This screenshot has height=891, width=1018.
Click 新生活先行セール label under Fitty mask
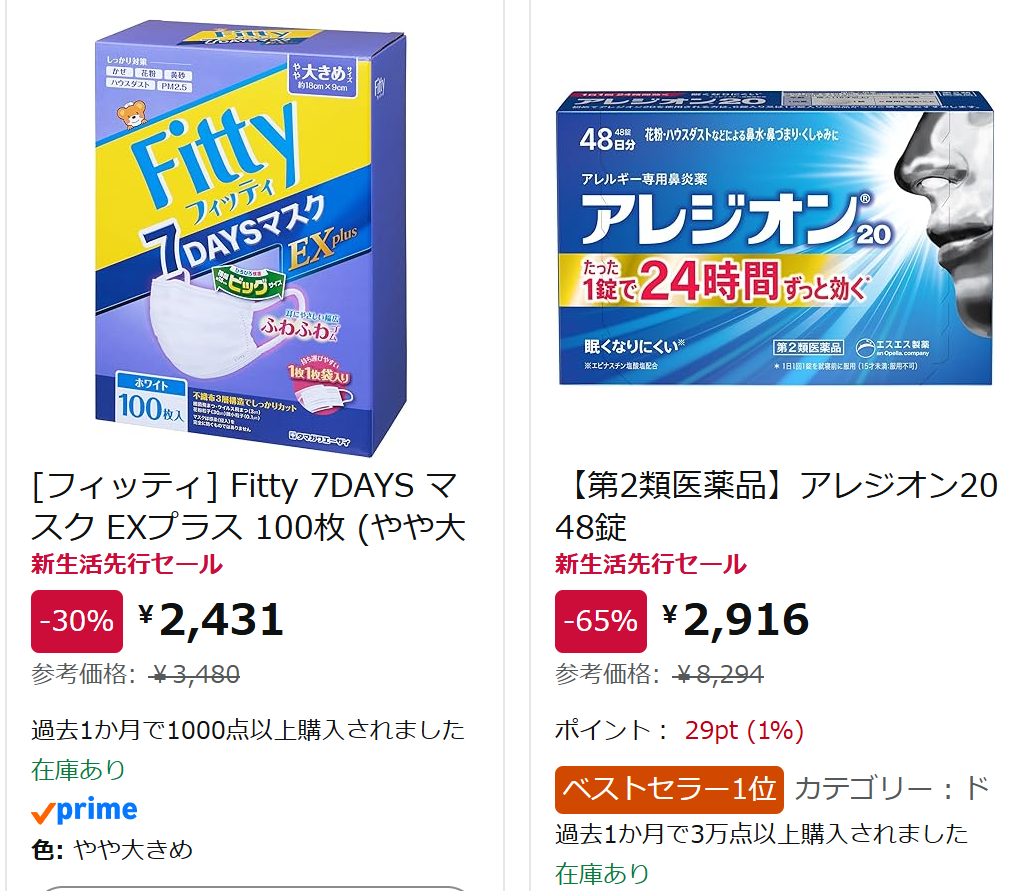[x=127, y=564]
